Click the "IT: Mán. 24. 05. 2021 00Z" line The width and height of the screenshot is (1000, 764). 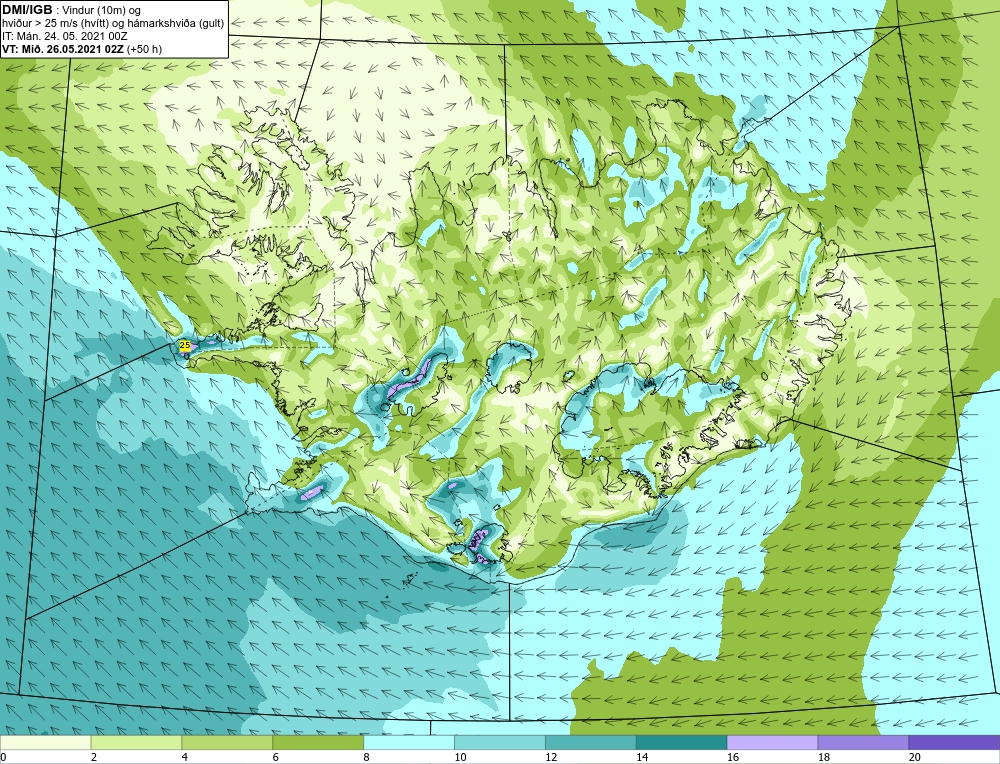[x=65, y=36]
